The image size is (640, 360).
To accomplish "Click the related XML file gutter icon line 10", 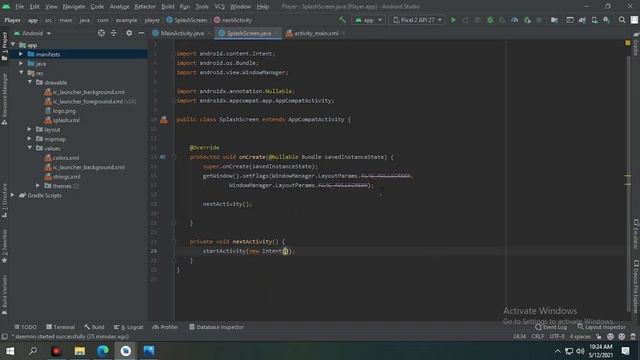I will click(164, 120).
